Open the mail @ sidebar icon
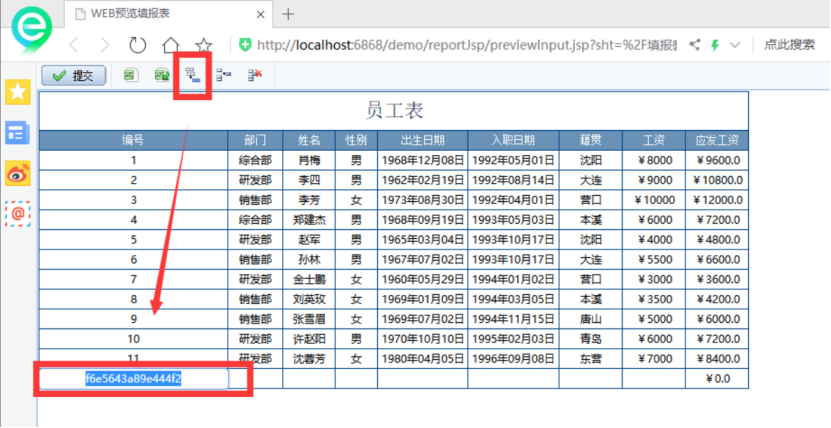The height and width of the screenshot is (428, 831). click(18, 213)
